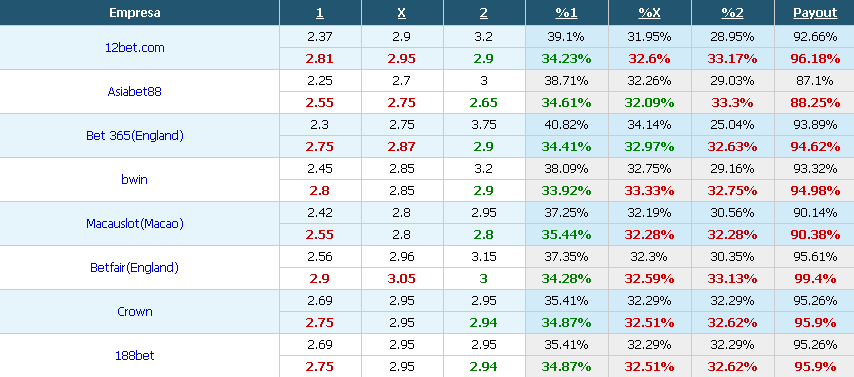Open the Asiabet88 bookmaker link
The height and width of the screenshot is (377, 854).
pos(135,92)
